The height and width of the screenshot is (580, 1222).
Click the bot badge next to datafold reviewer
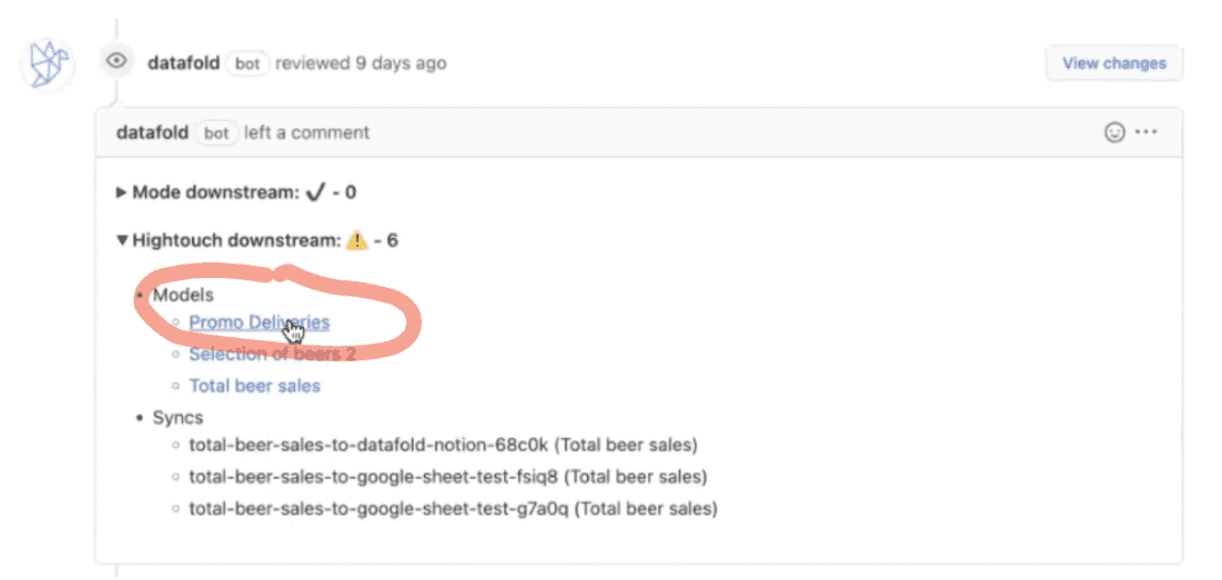pyautogui.click(x=246, y=63)
